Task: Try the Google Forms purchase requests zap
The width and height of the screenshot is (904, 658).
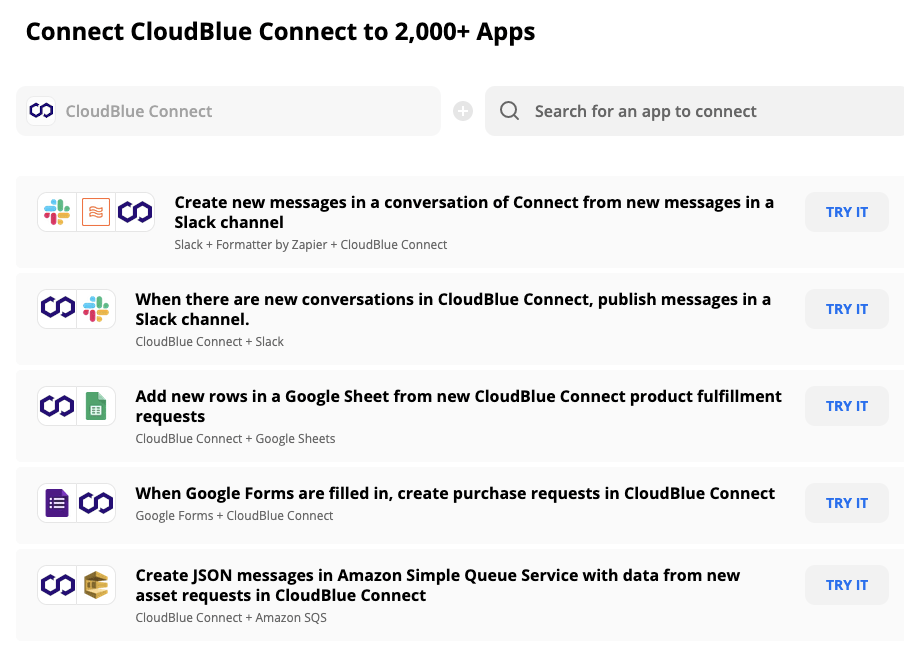Action: coord(846,503)
